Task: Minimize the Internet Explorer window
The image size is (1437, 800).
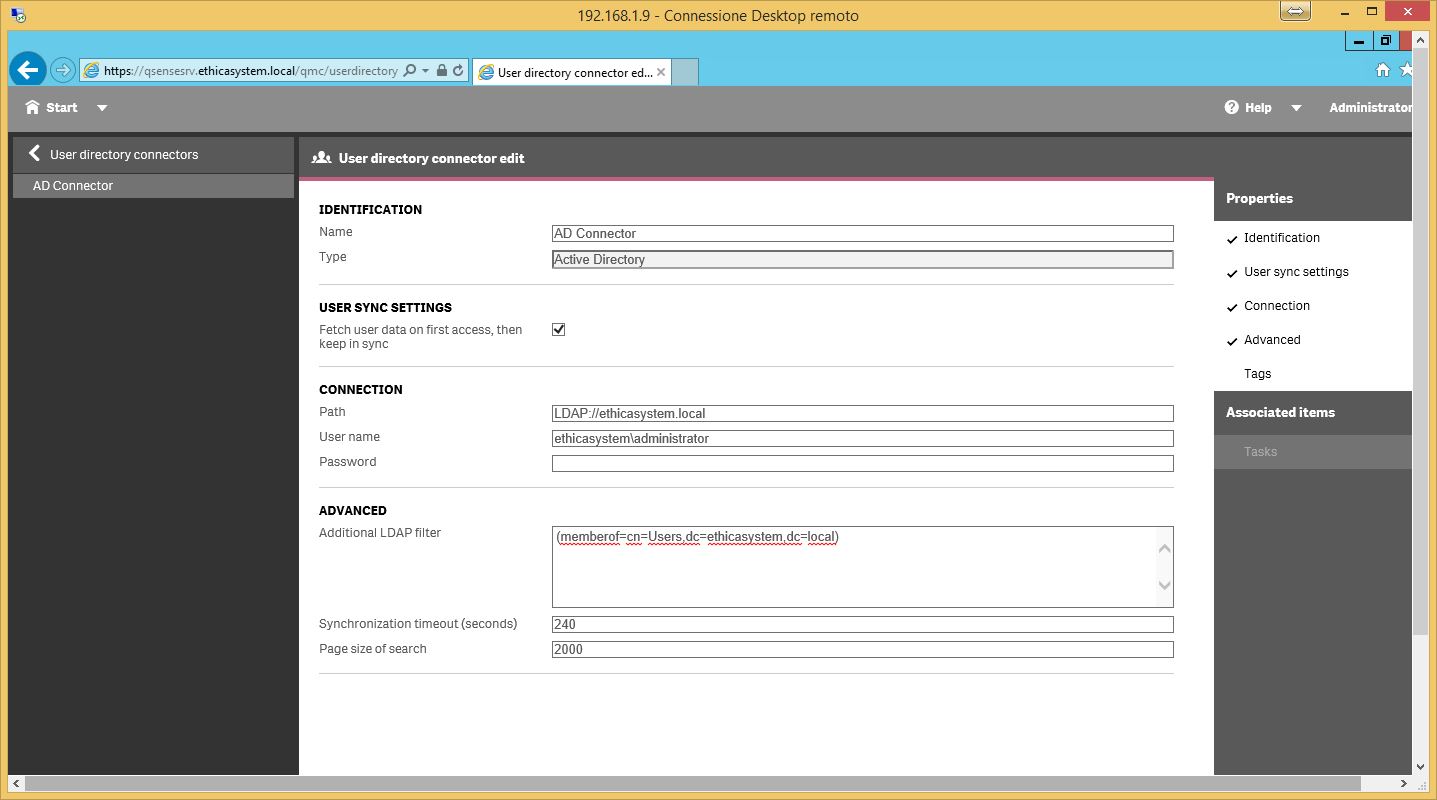Action: pos(1359,41)
